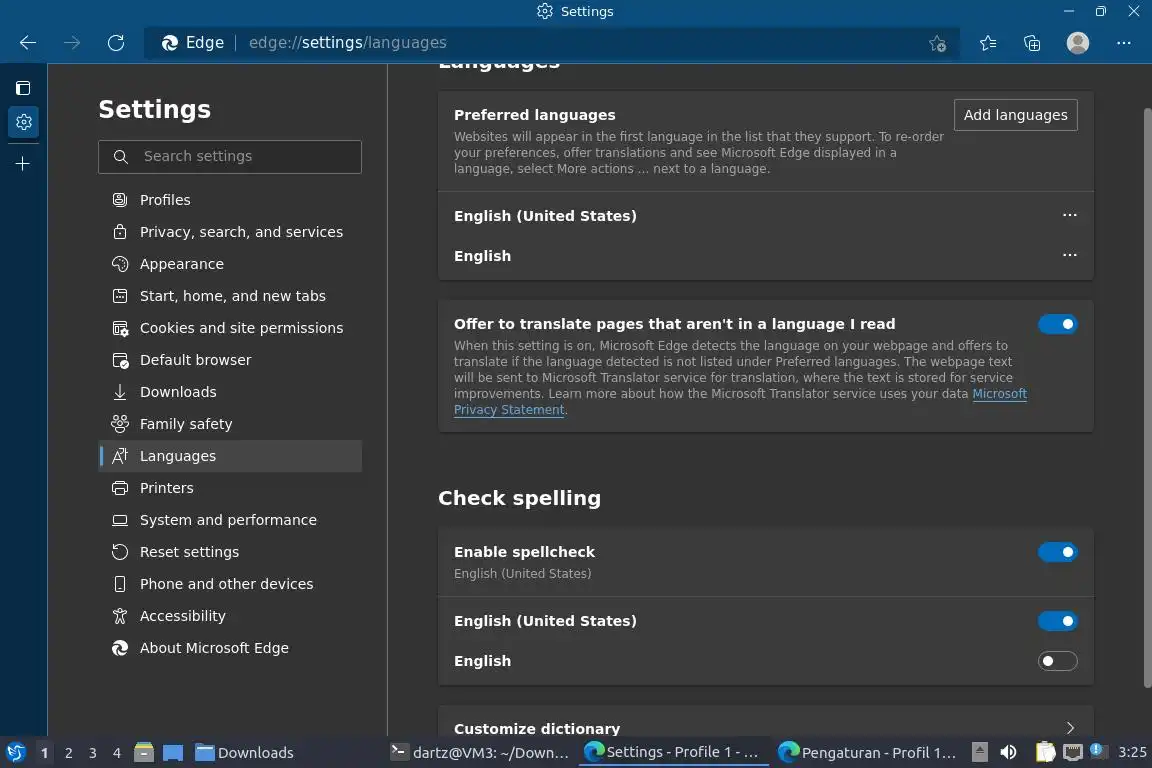Click the file manager taskbar launcher icon
This screenshot has width=1152, height=768.
coord(144,753)
